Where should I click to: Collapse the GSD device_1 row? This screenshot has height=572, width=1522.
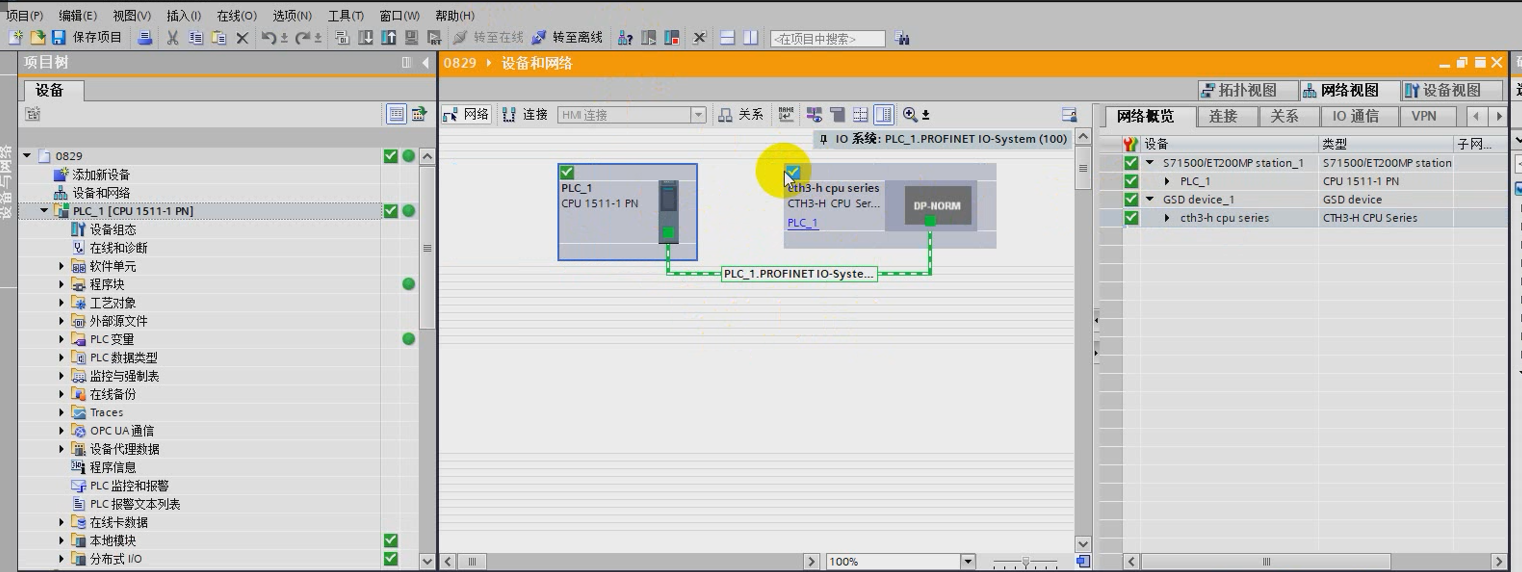pyautogui.click(x=1150, y=199)
